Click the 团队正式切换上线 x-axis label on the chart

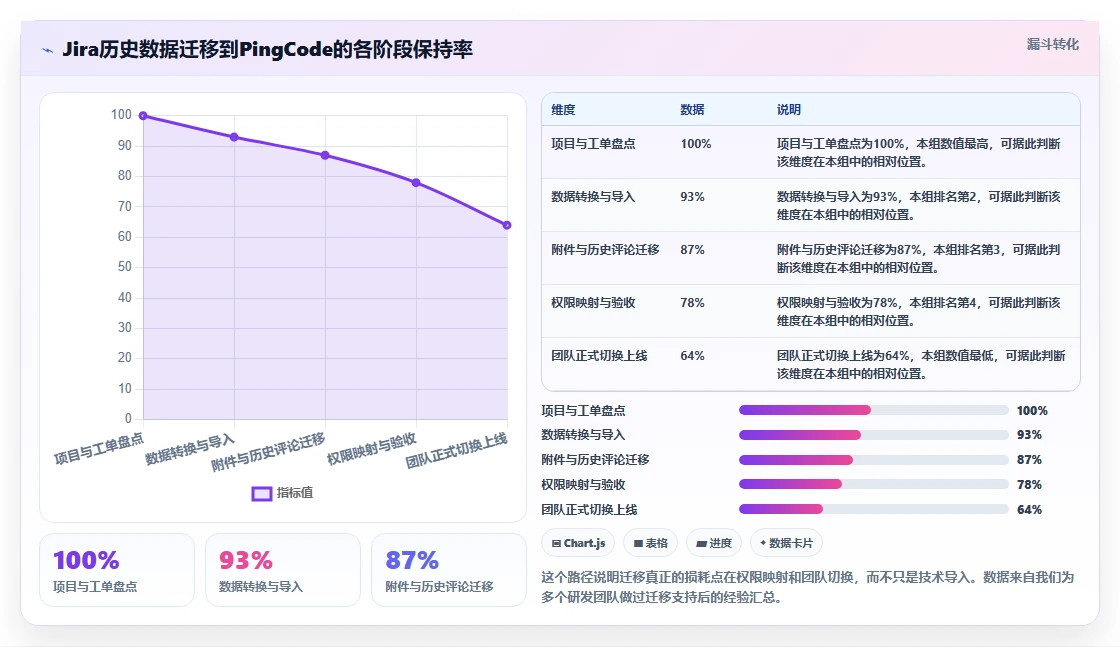coord(456,451)
